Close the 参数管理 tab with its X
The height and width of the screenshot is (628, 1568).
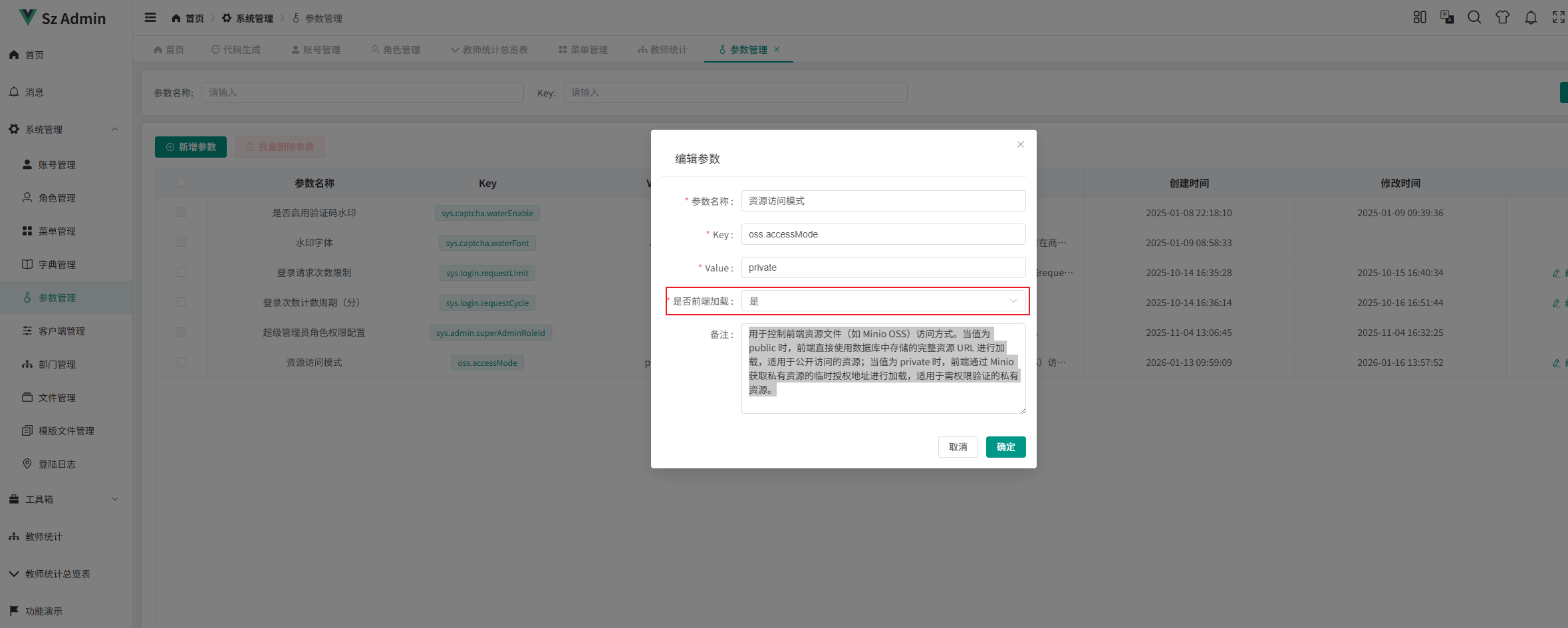(777, 49)
